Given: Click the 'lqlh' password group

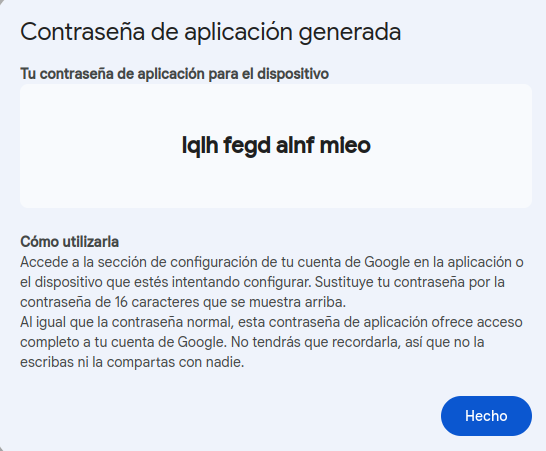Looking at the screenshot, I should [x=200, y=145].
